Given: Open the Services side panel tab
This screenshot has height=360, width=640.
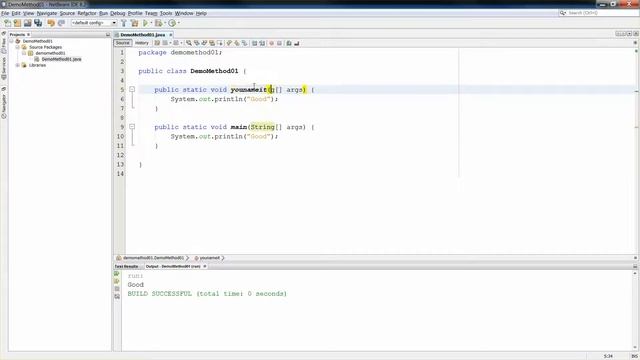Looking at the screenshot, I should click(4, 68).
